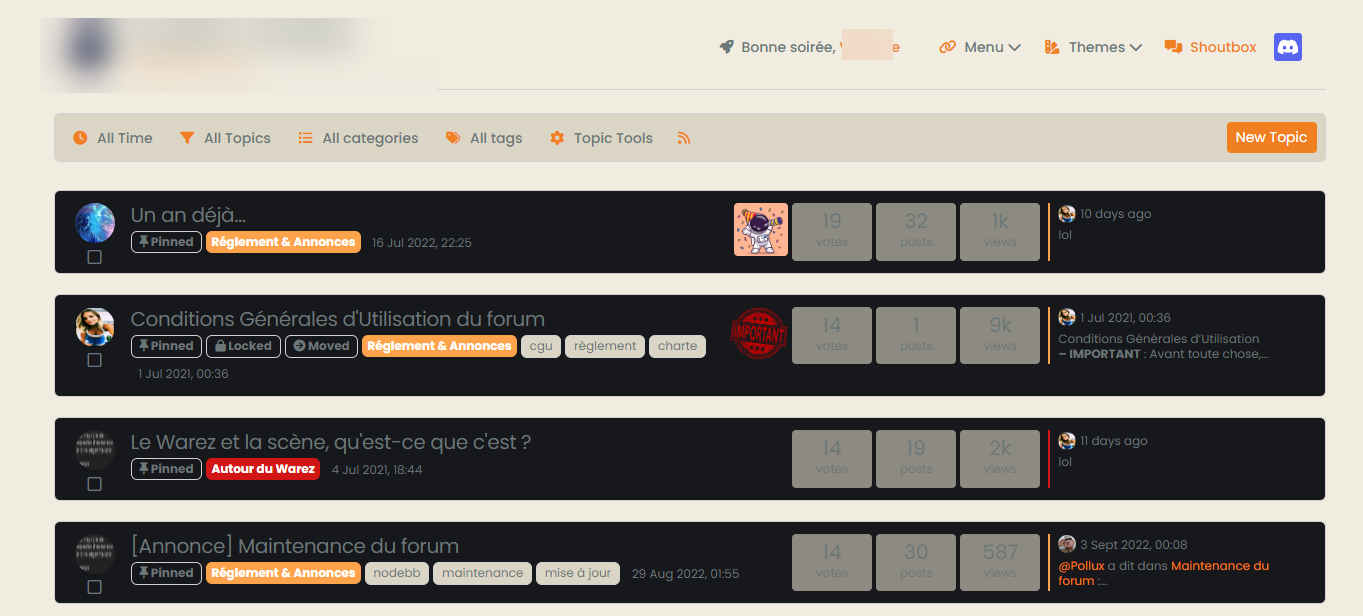Click author avatar of Conditions Générales topic

tap(95, 327)
